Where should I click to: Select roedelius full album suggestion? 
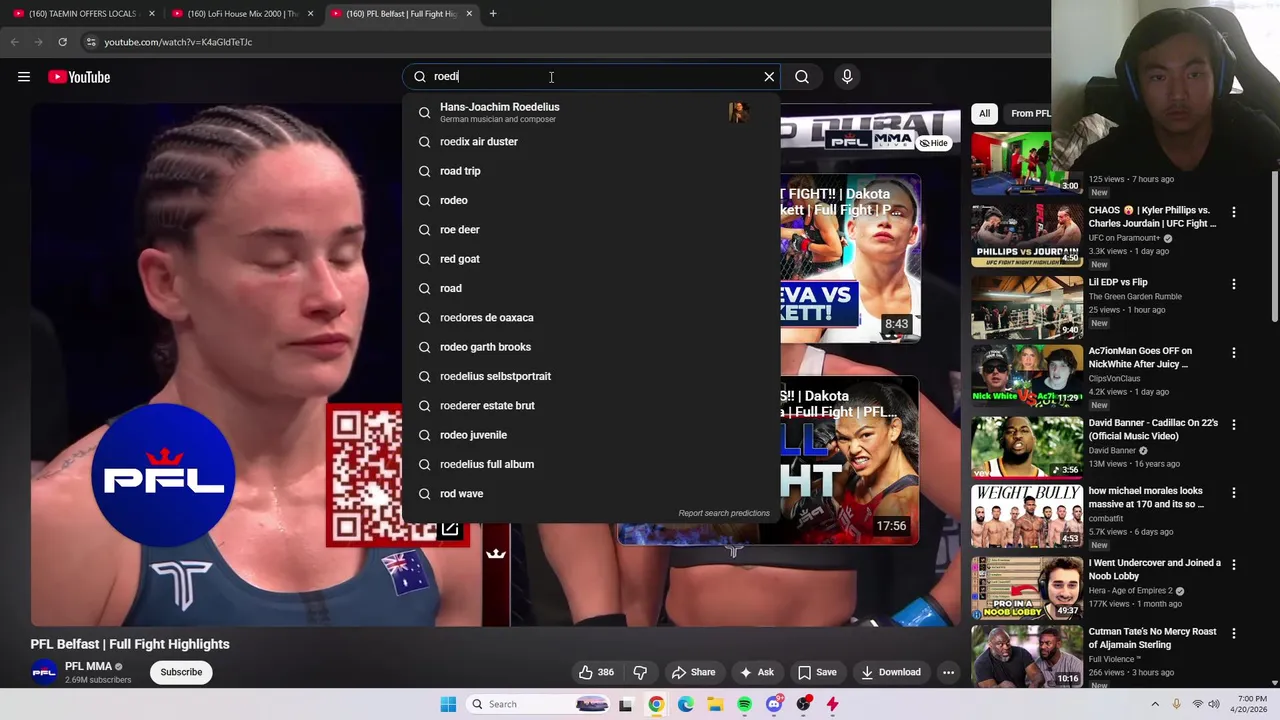(x=591, y=464)
